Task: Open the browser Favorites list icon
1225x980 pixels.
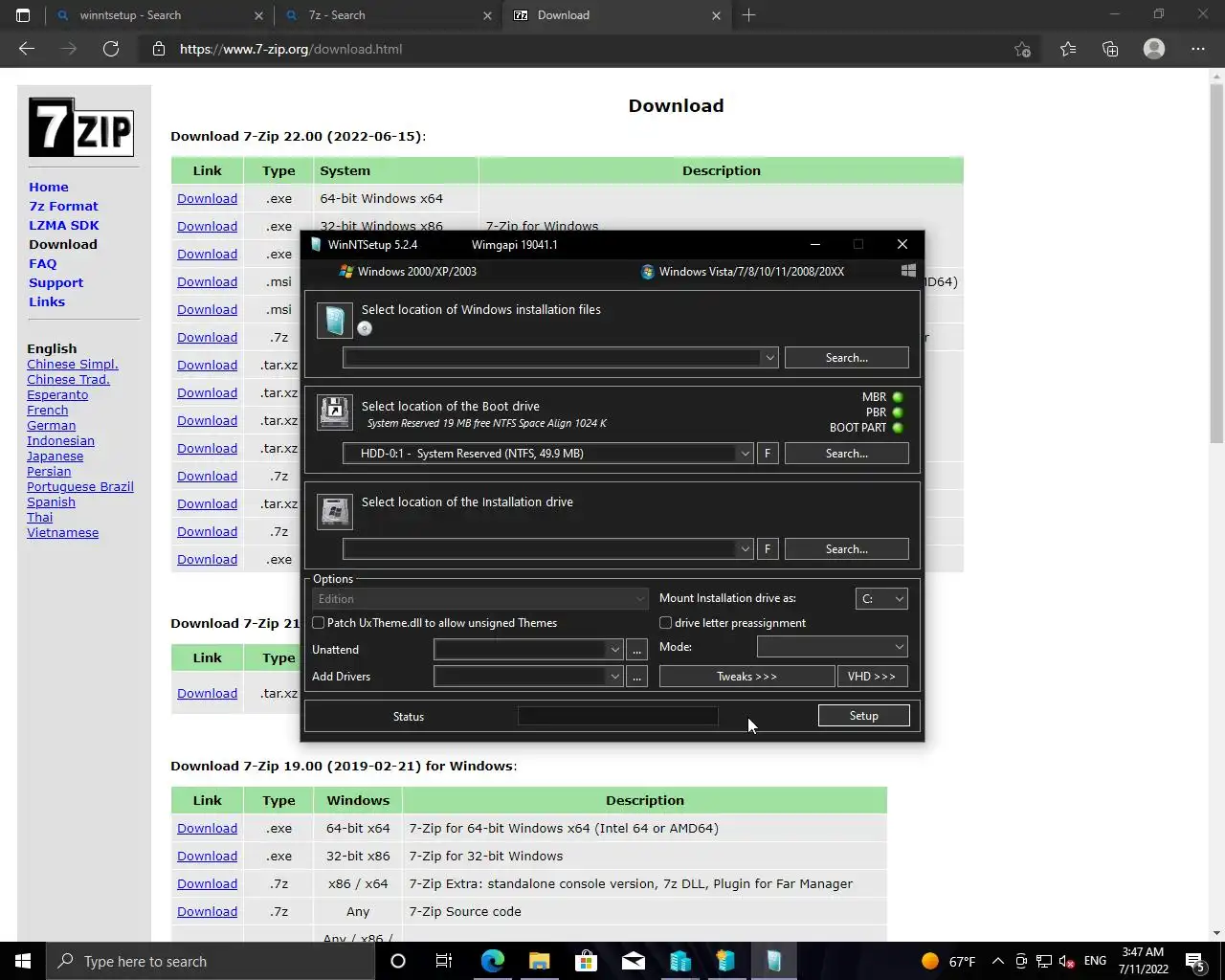Action: (x=1068, y=49)
